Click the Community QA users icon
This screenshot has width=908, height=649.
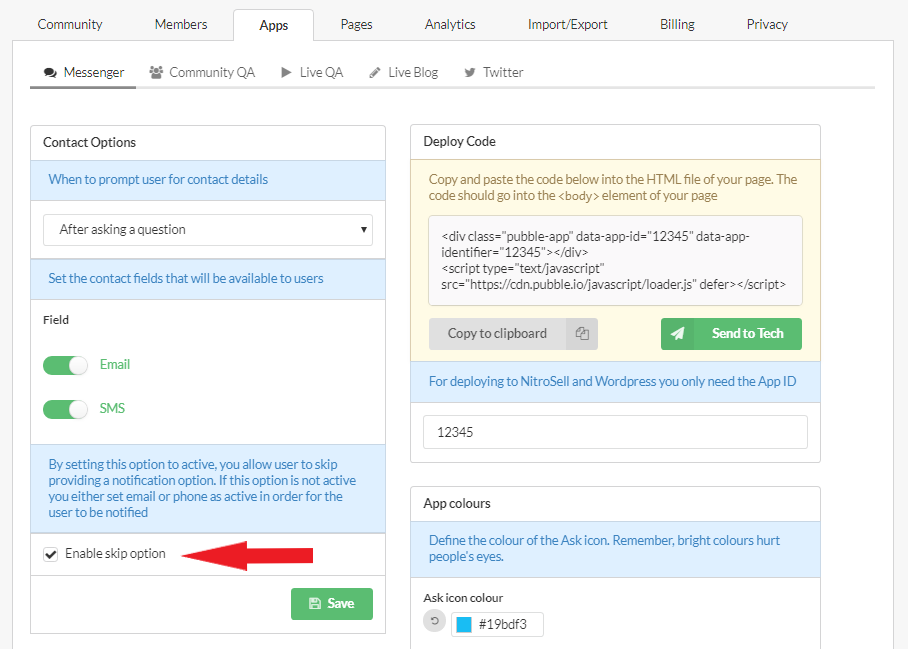pyautogui.click(x=156, y=72)
